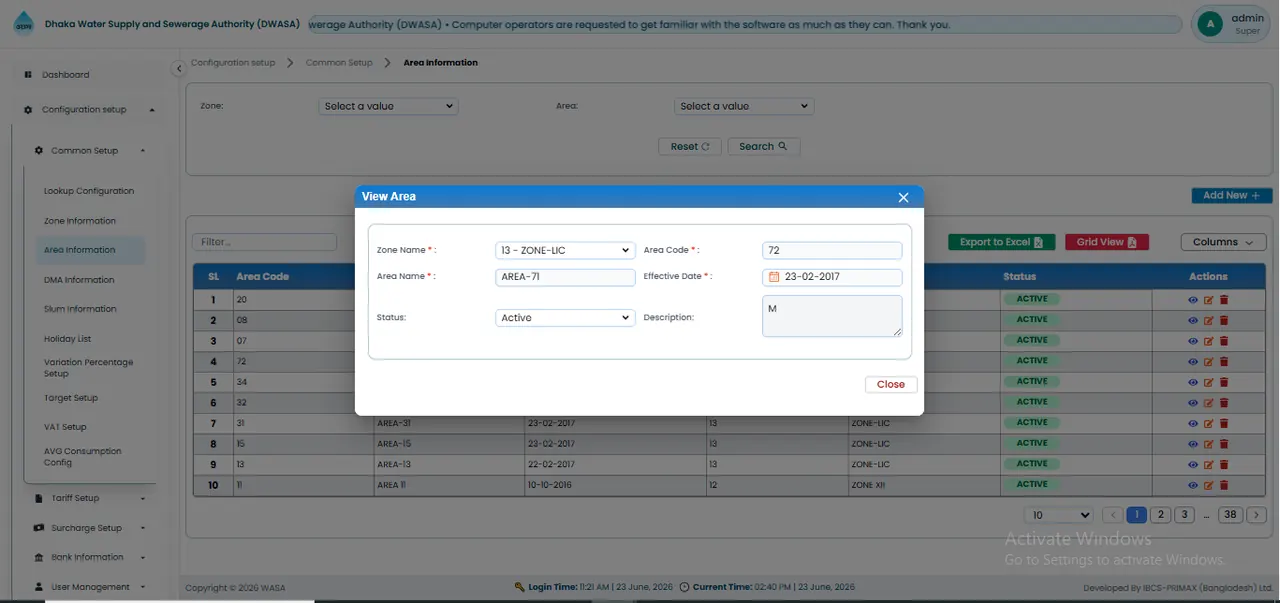Click the DWASA logo in the header
The image size is (1280, 603).
coord(23,24)
